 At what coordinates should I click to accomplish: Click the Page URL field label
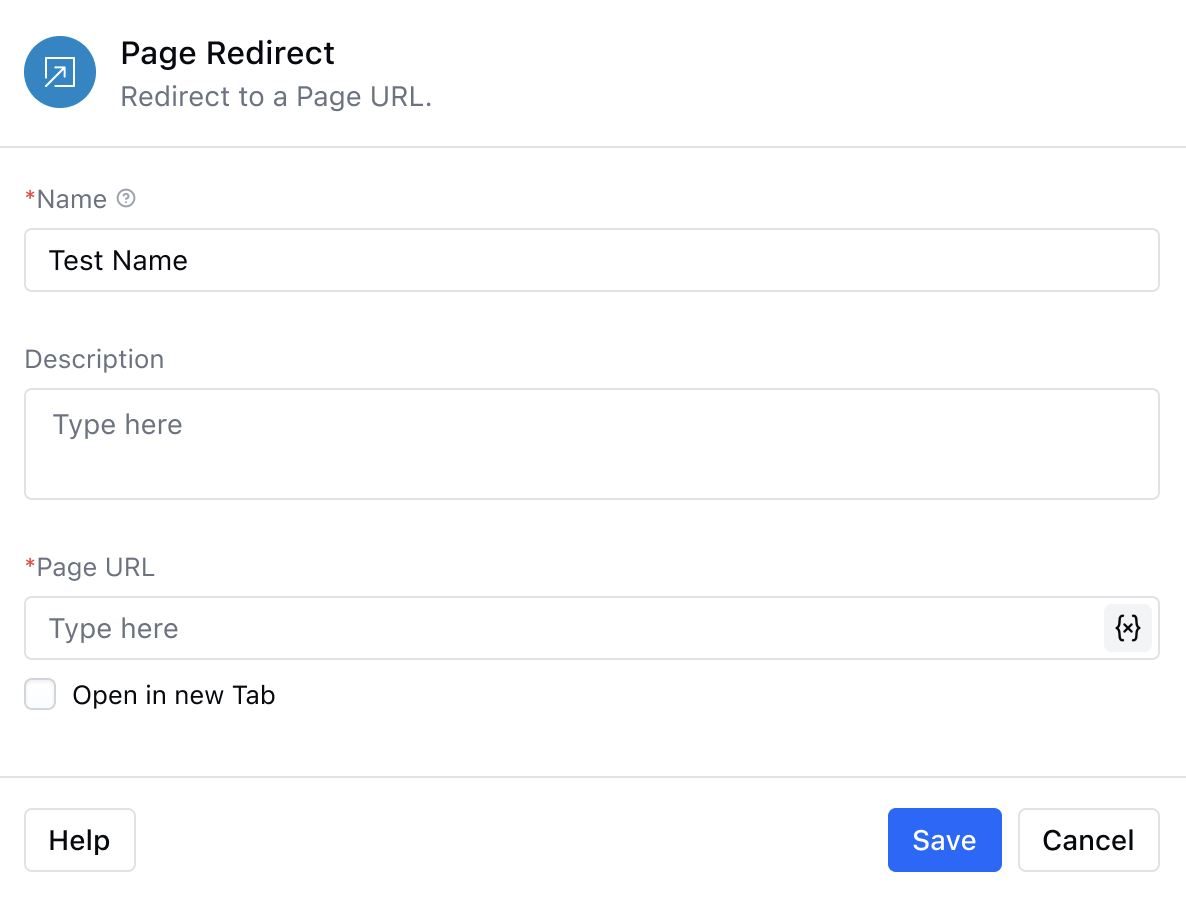[95, 567]
